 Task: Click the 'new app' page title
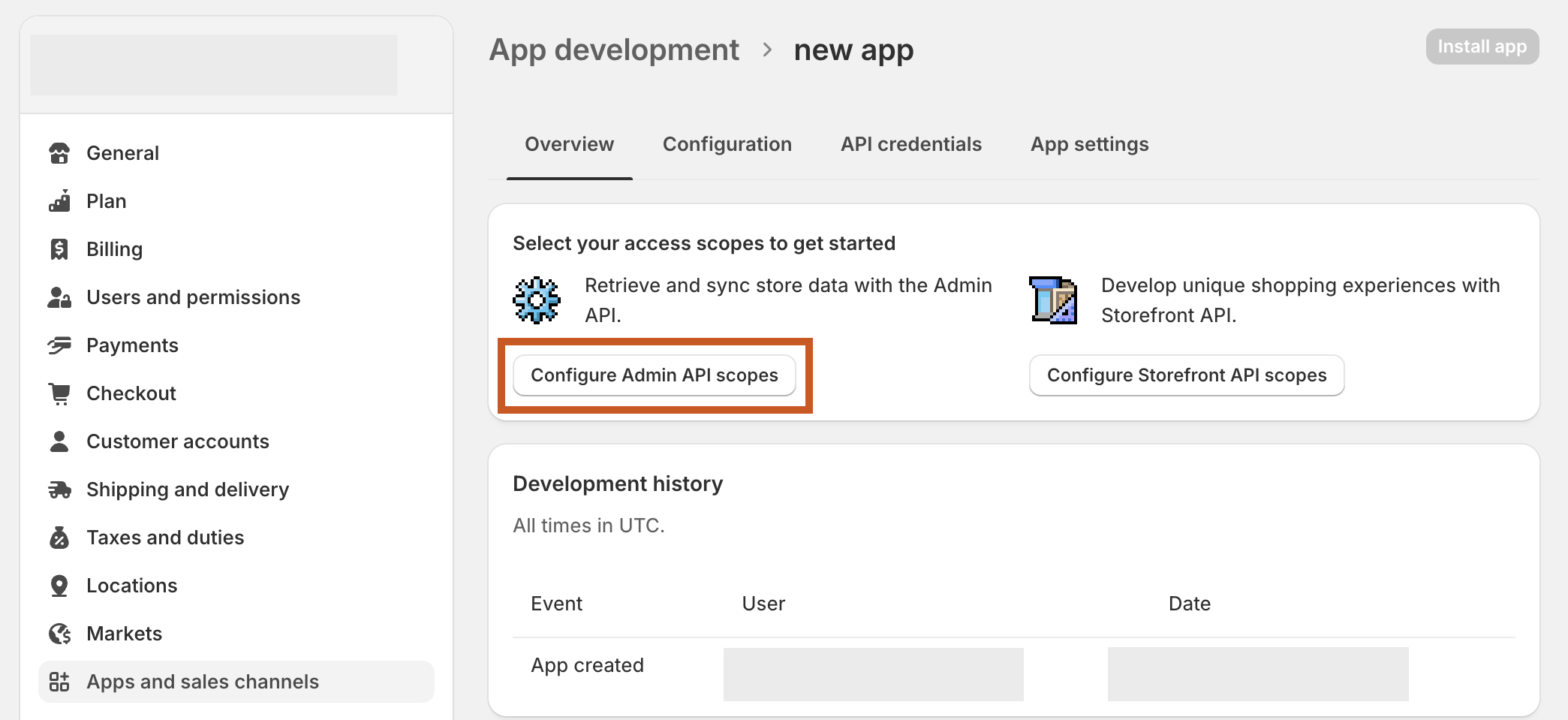pos(853,50)
